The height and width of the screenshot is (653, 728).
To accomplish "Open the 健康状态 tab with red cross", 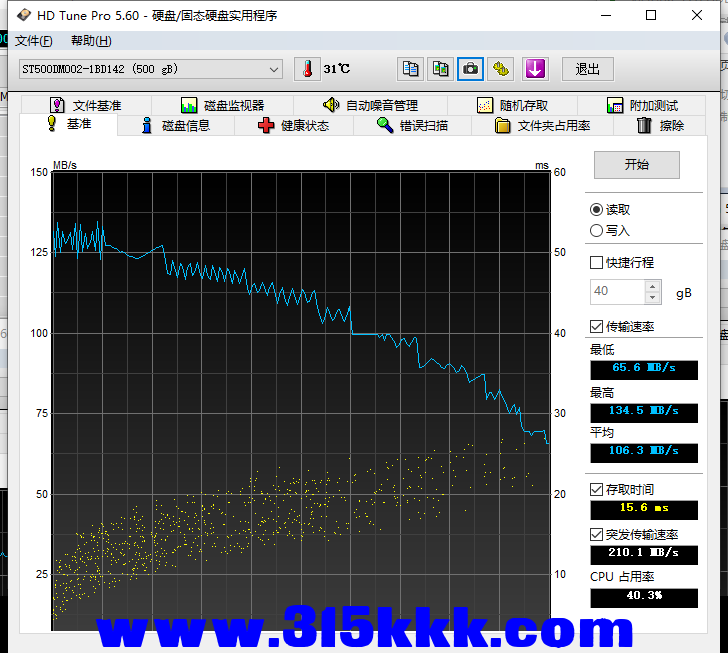I will tap(293, 126).
